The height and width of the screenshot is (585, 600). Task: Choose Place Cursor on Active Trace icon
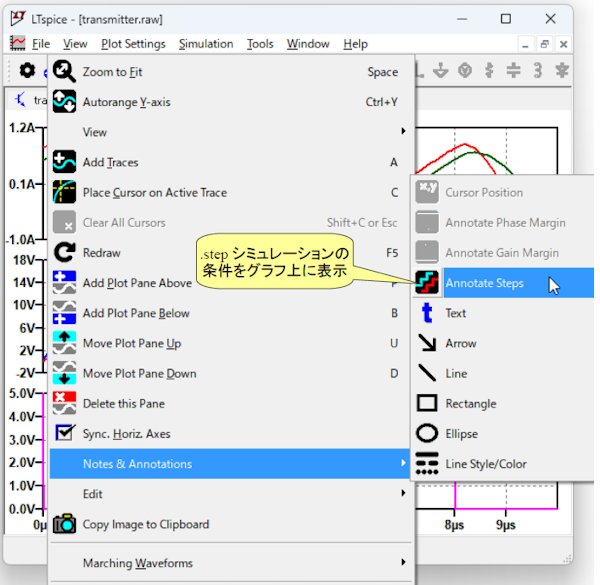coord(64,192)
